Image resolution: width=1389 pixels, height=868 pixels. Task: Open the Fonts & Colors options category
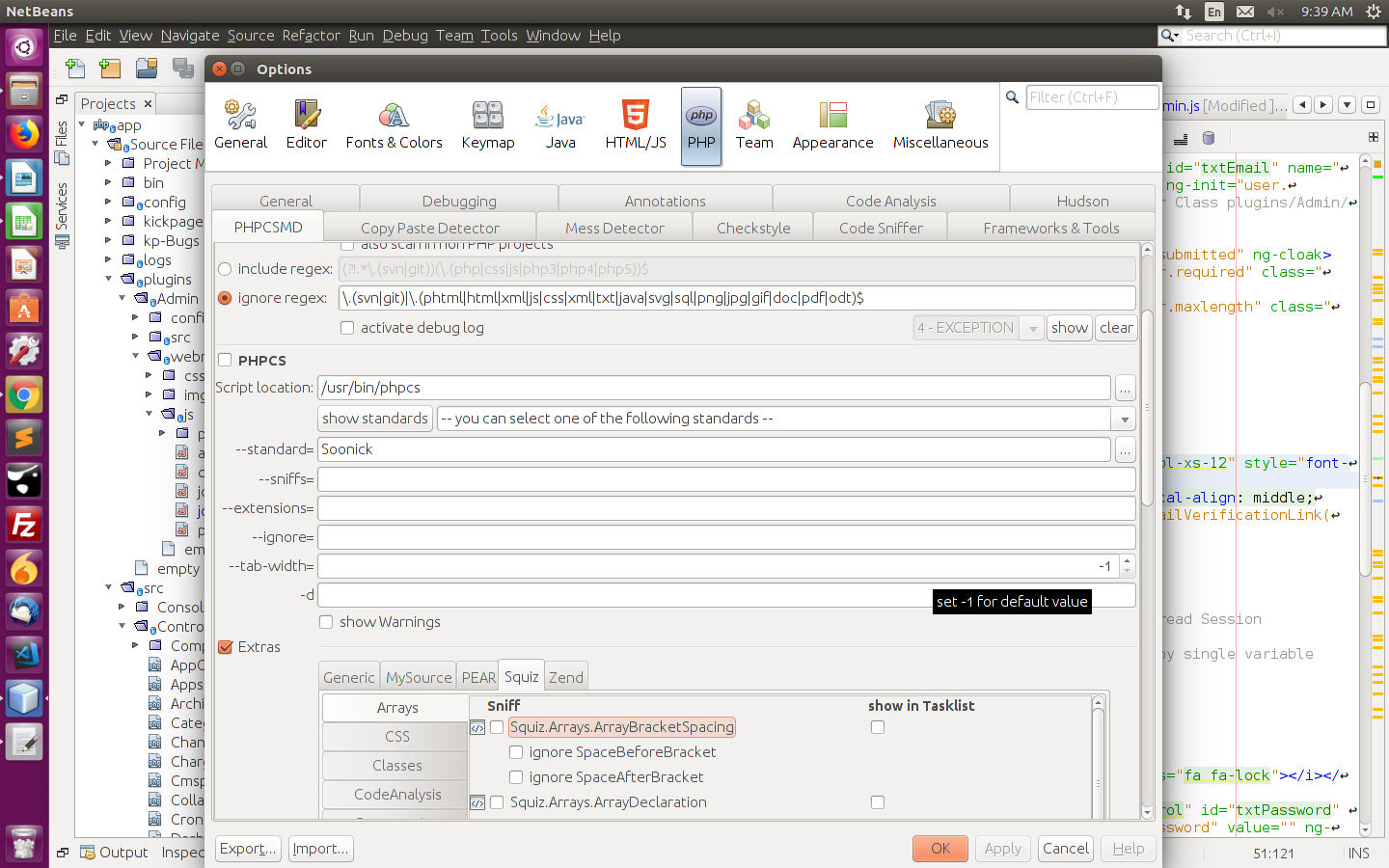(394, 126)
